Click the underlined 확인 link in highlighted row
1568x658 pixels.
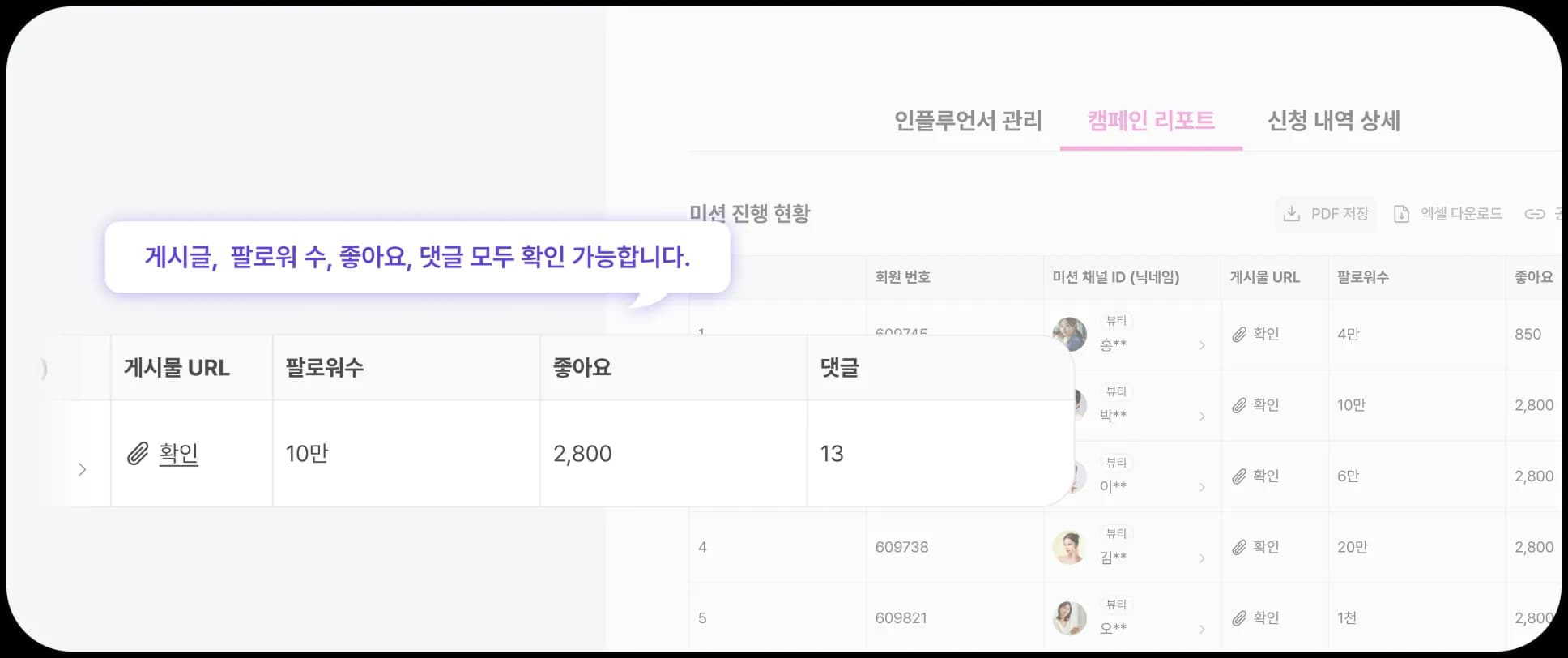click(x=179, y=454)
